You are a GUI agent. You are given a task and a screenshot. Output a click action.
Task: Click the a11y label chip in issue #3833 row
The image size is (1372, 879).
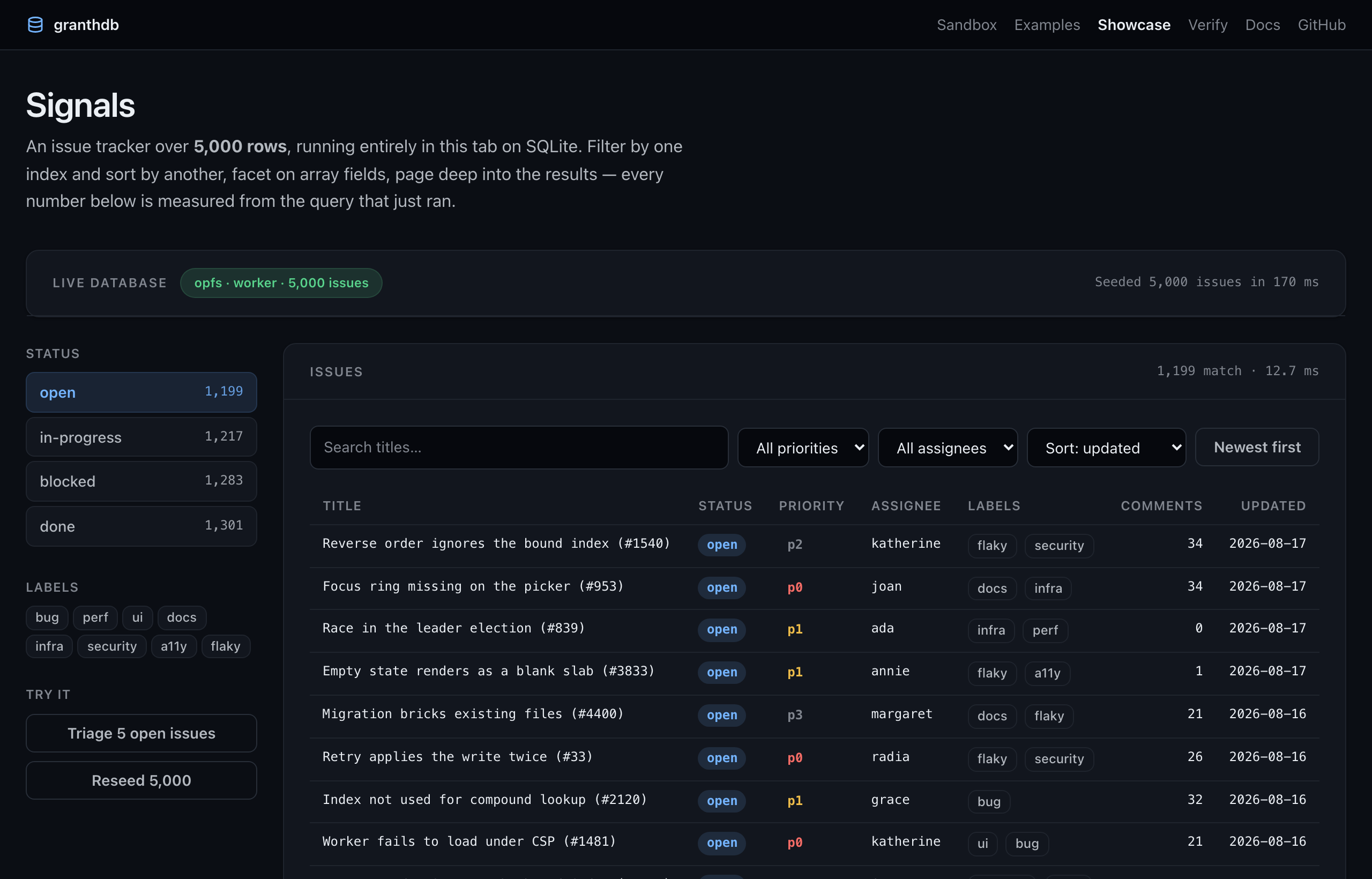coord(1047,673)
